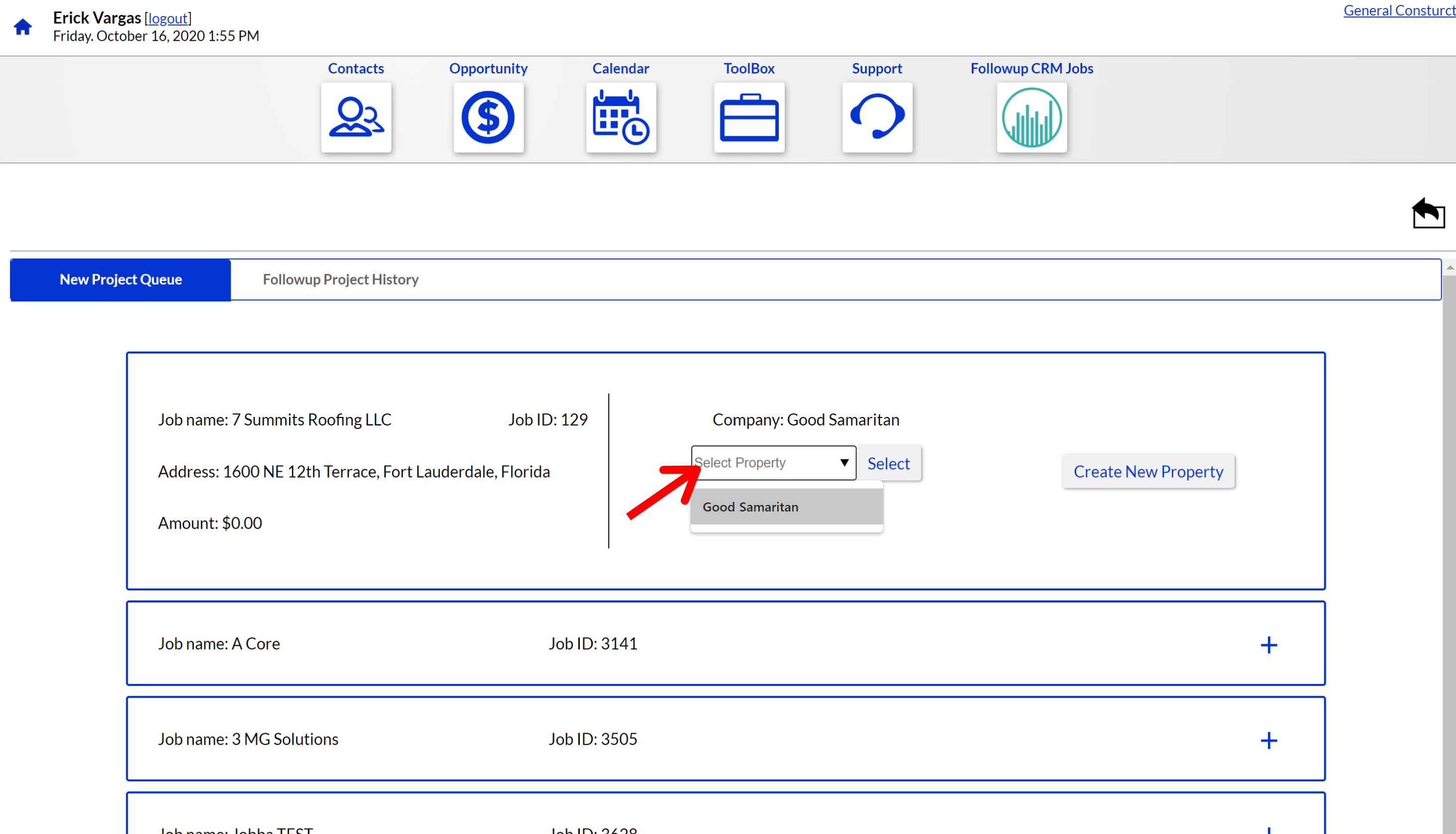Open the ToolBox briefcase icon

[749, 117]
